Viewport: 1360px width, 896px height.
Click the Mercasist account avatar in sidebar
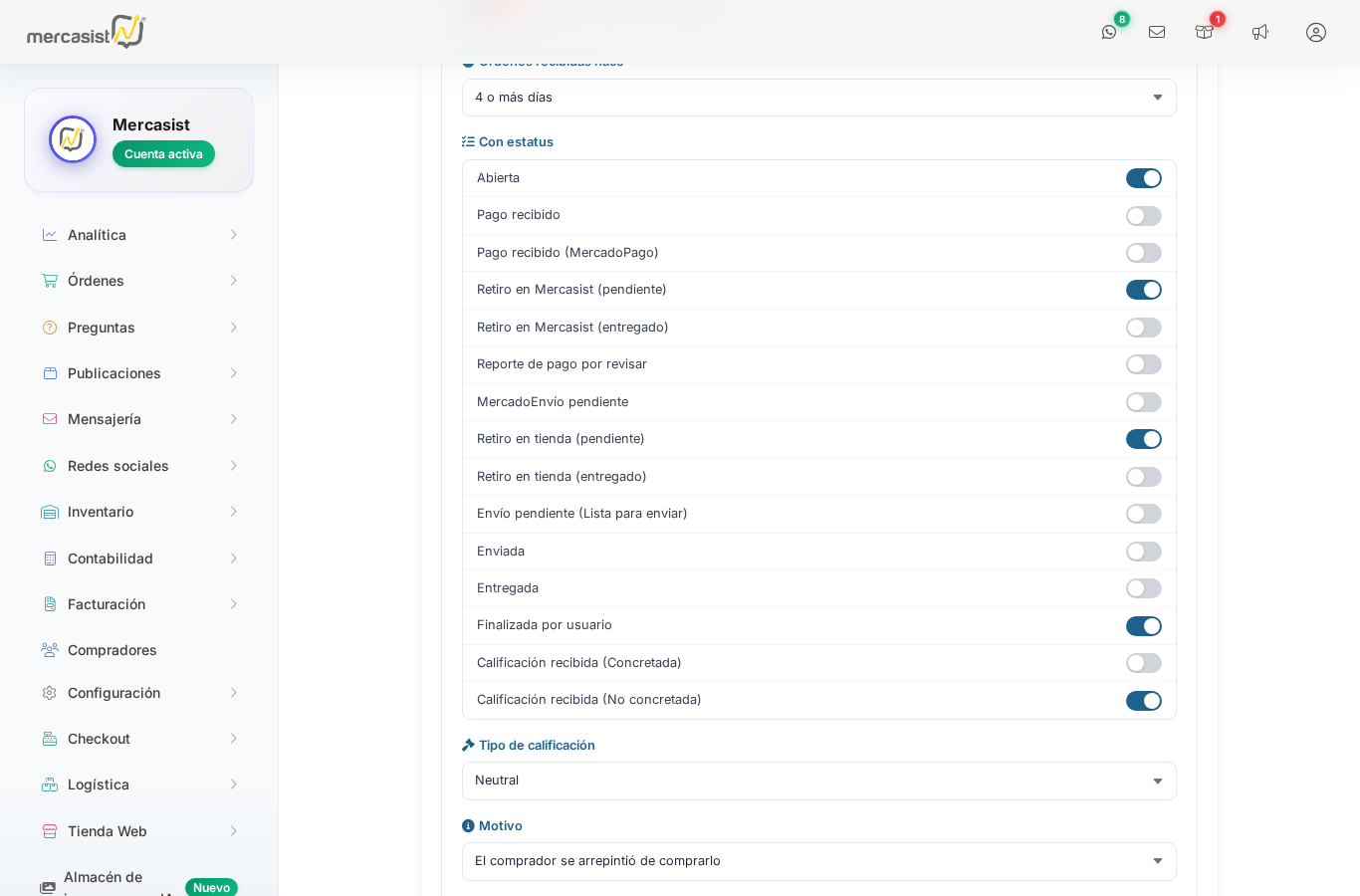coord(73,139)
